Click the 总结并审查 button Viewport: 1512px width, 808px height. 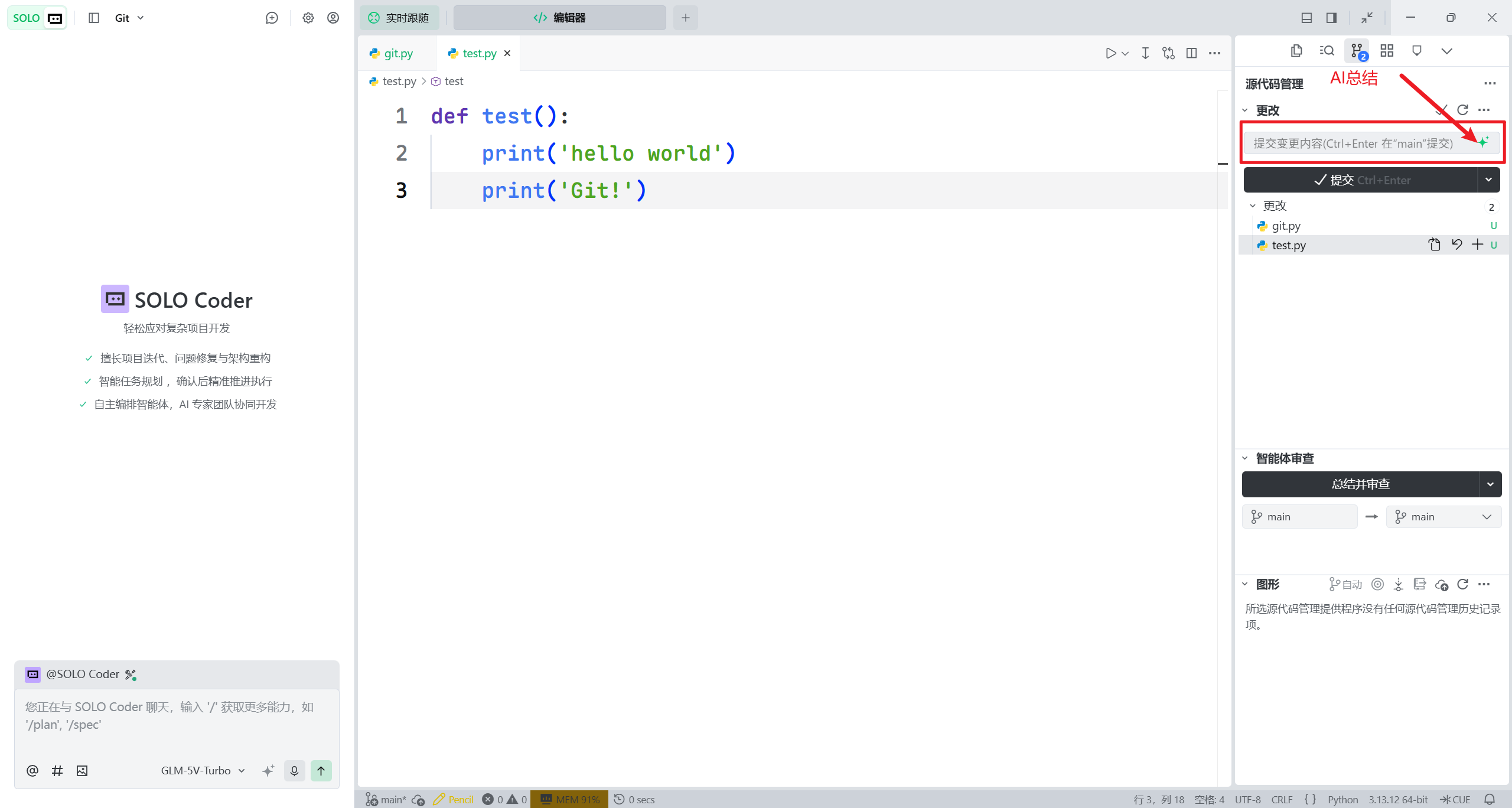click(x=1360, y=484)
